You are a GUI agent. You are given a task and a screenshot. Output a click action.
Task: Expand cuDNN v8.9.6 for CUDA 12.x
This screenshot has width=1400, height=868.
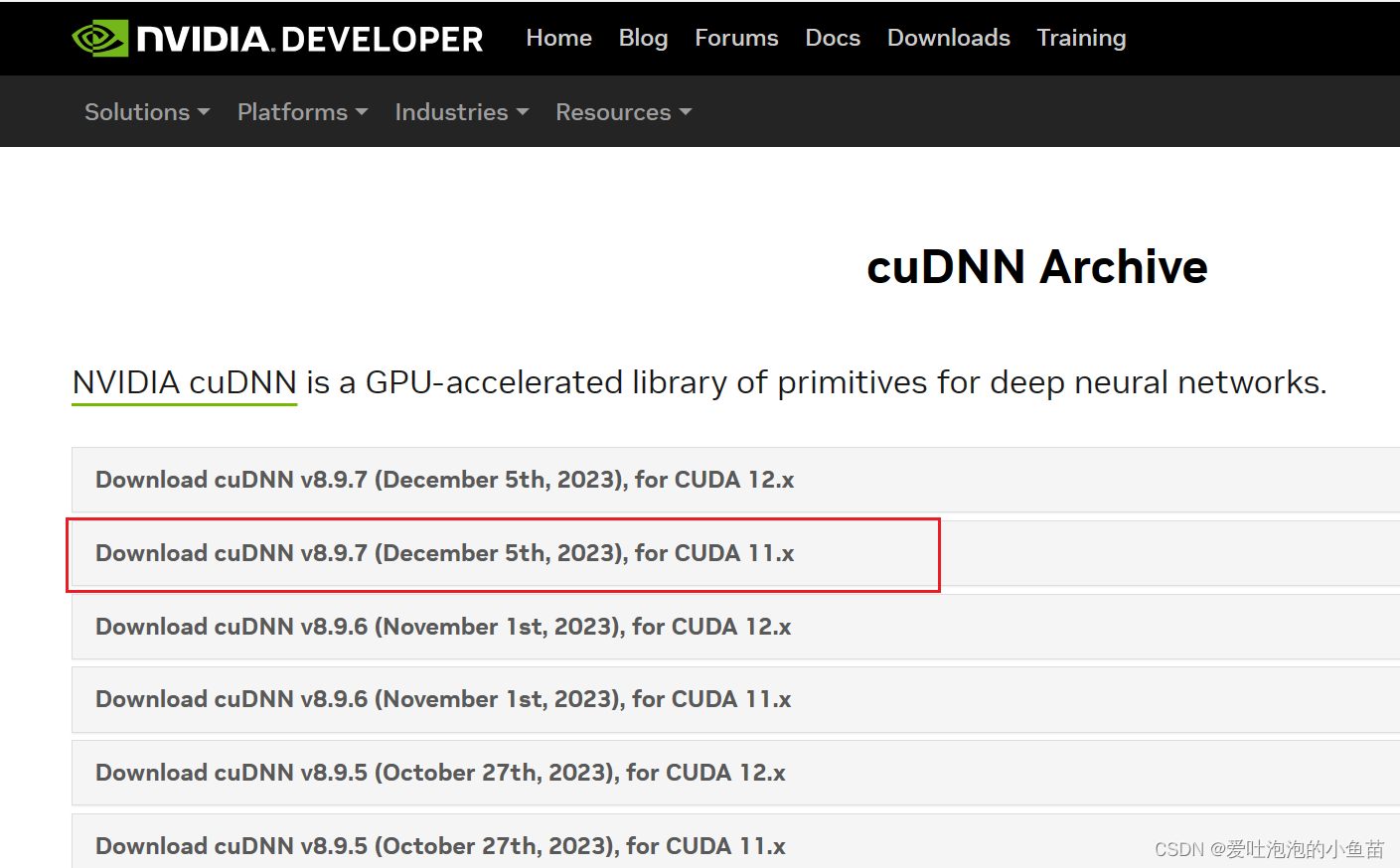click(735, 627)
